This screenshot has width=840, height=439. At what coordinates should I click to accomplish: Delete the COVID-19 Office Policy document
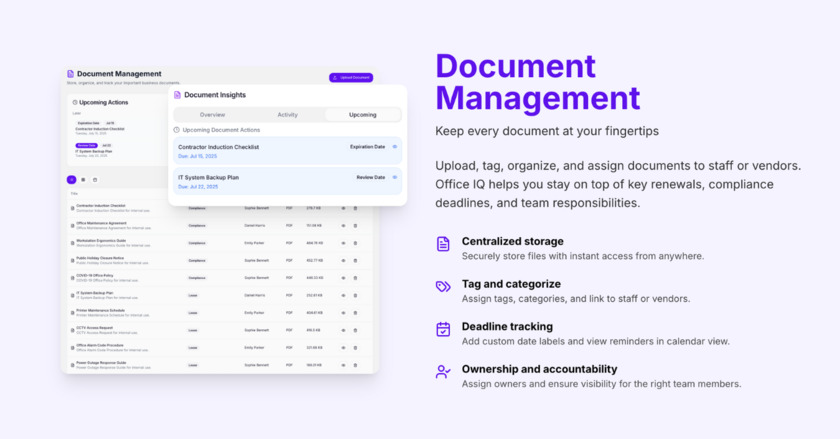[355, 278]
